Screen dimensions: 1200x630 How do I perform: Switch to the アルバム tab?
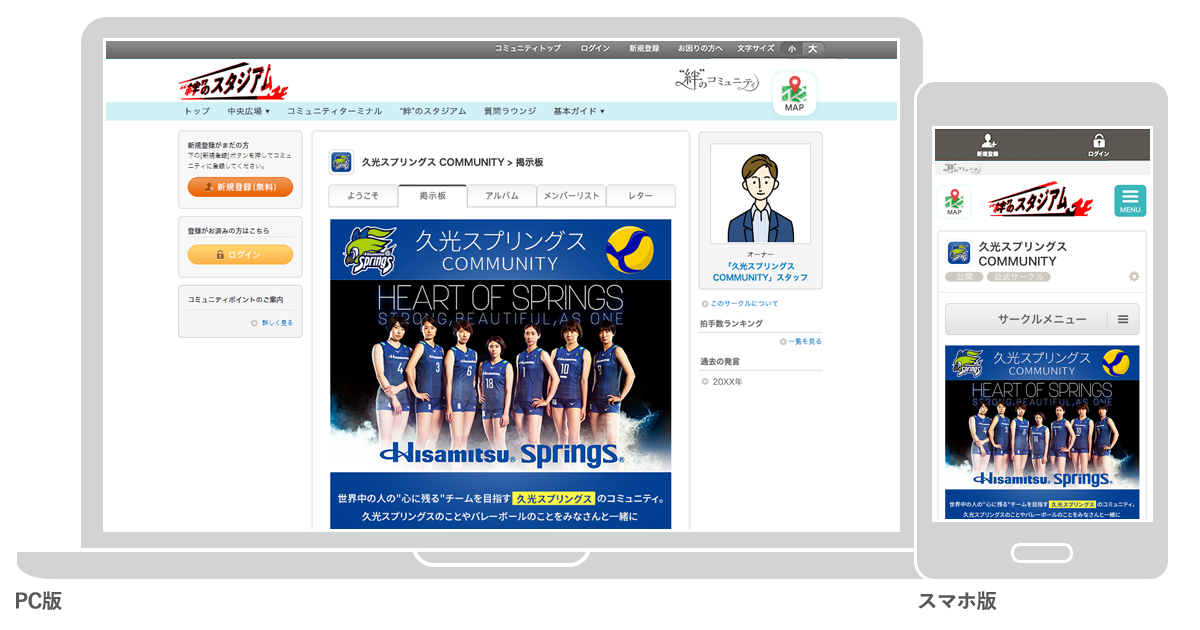pos(502,196)
